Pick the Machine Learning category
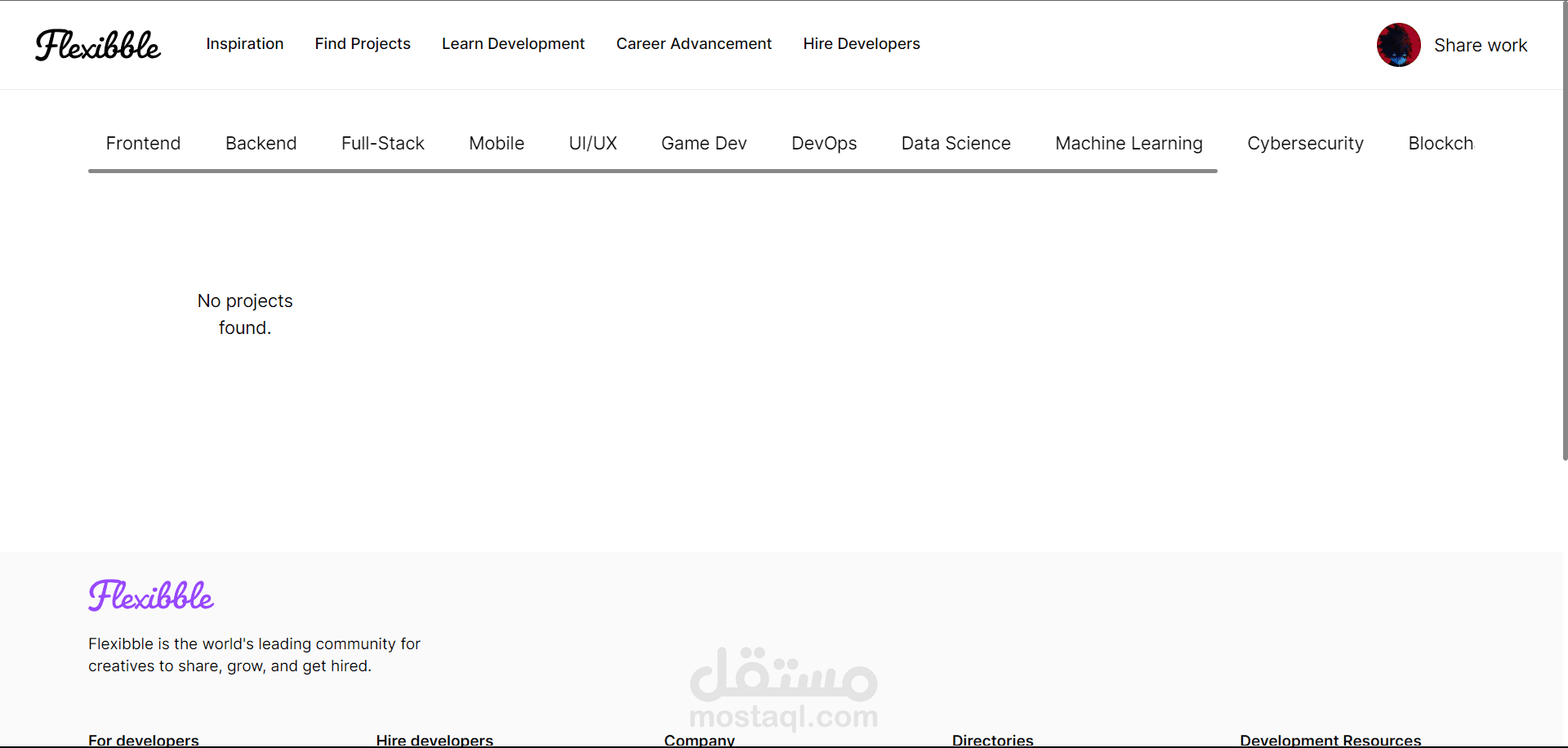The image size is (1568, 748). coord(1129,144)
